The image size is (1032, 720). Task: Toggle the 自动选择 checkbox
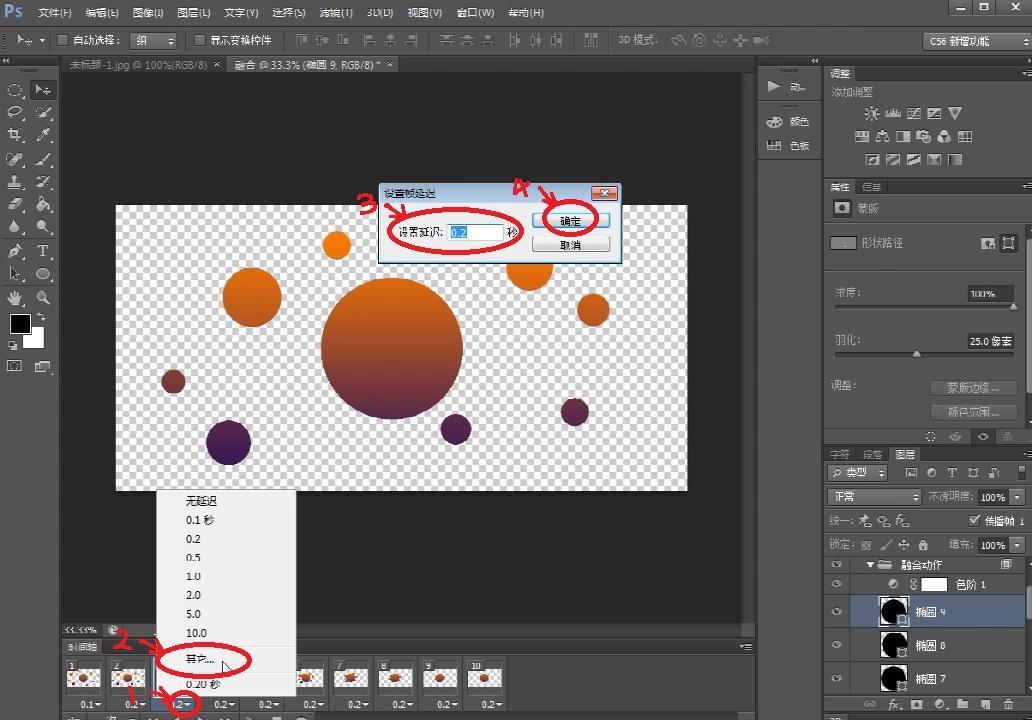[63, 40]
